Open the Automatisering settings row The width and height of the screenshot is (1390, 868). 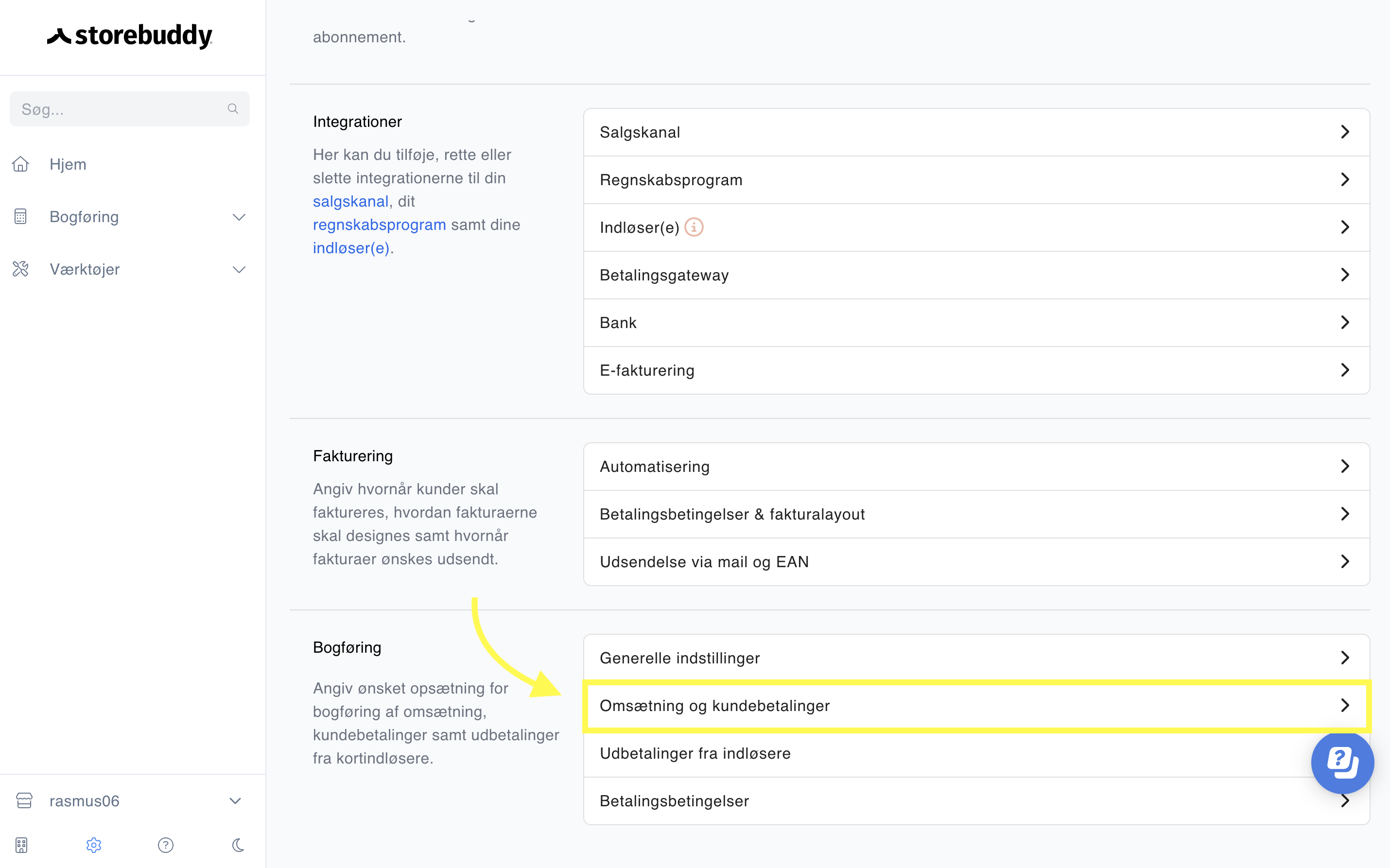[976, 466]
